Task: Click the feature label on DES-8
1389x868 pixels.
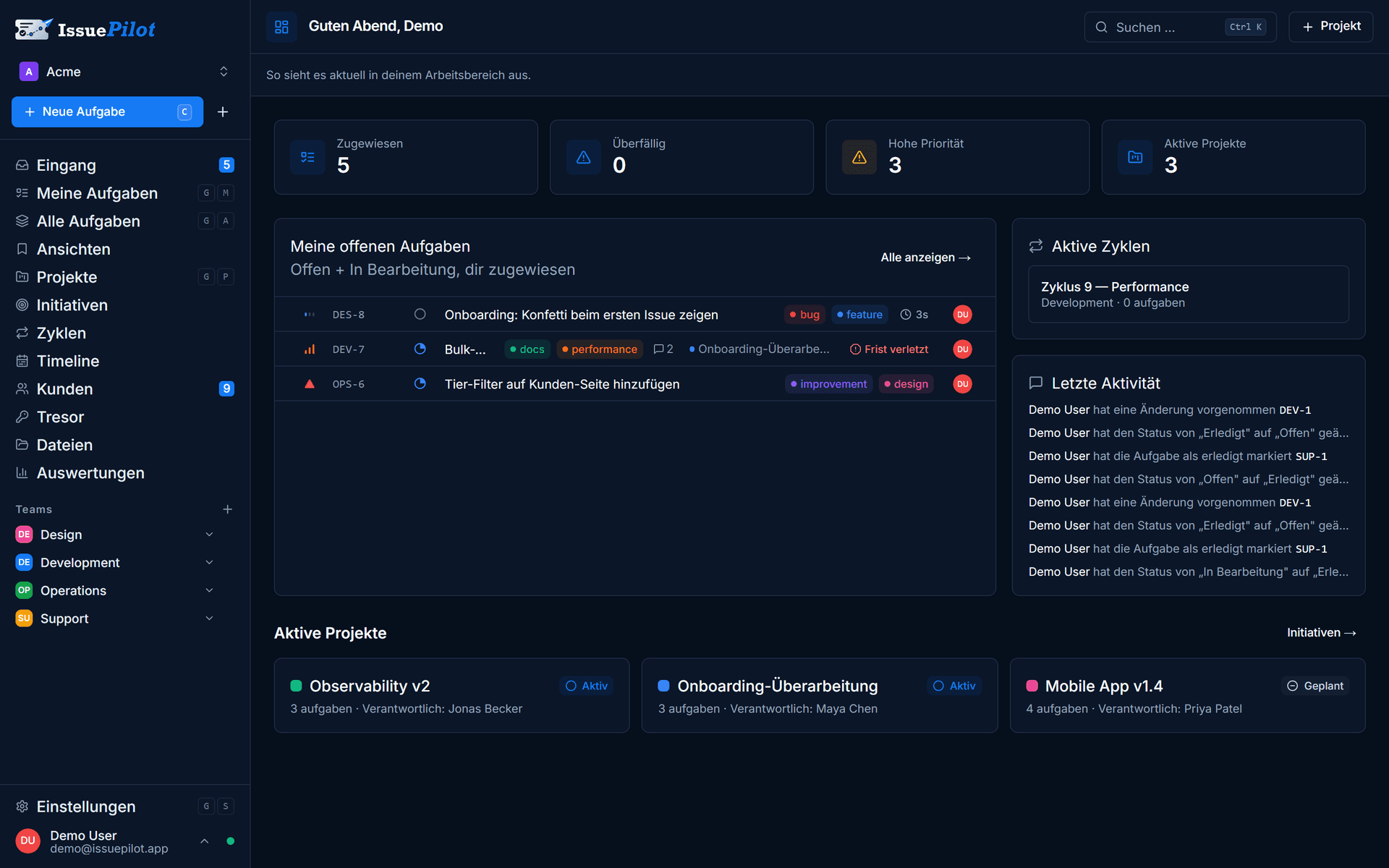Action: [859, 315]
